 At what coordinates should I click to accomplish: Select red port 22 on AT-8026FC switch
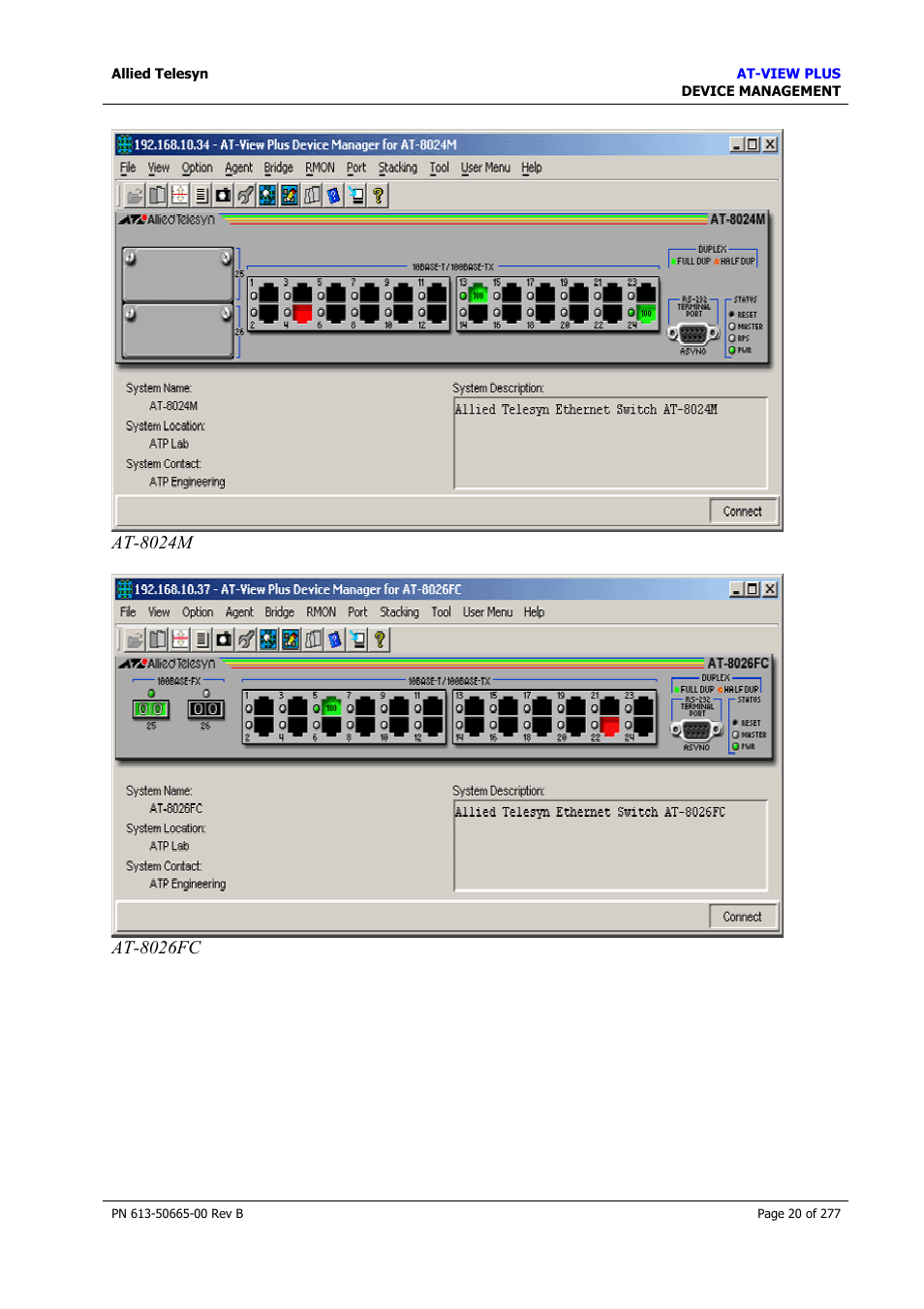tap(609, 726)
